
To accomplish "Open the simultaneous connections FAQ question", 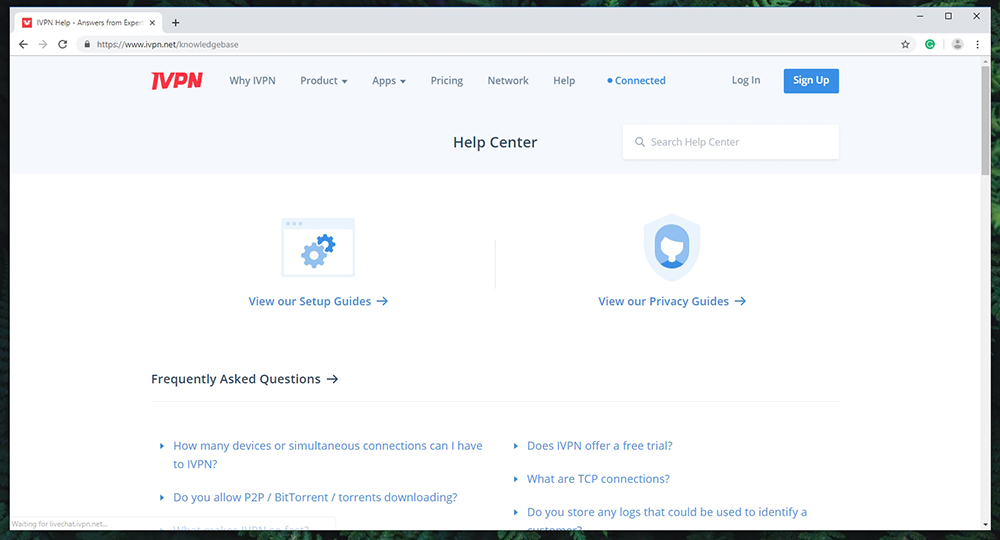I will click(x=327, y=455).
